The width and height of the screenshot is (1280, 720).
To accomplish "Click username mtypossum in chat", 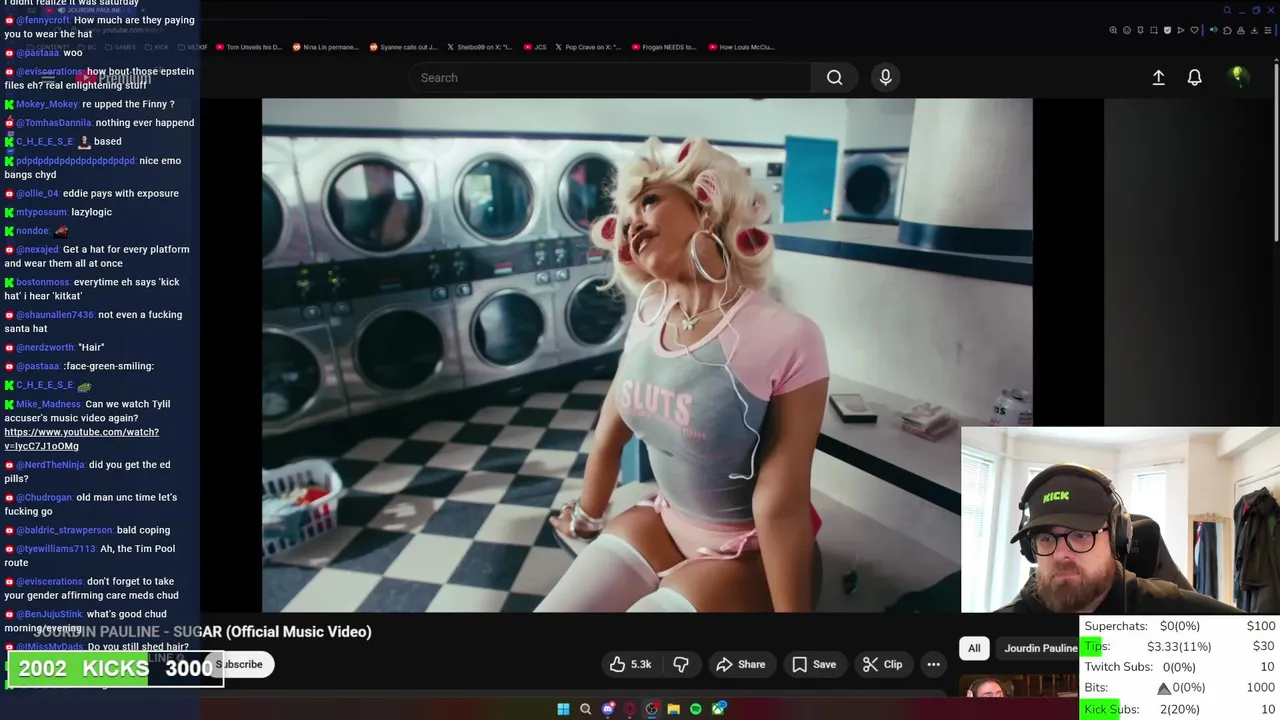I will point(41,212).
